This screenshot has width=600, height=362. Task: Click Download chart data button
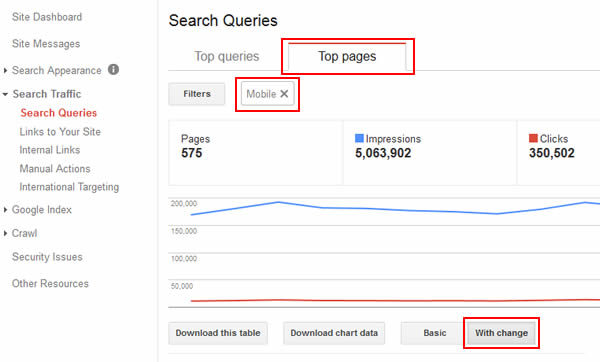point(334,333)
